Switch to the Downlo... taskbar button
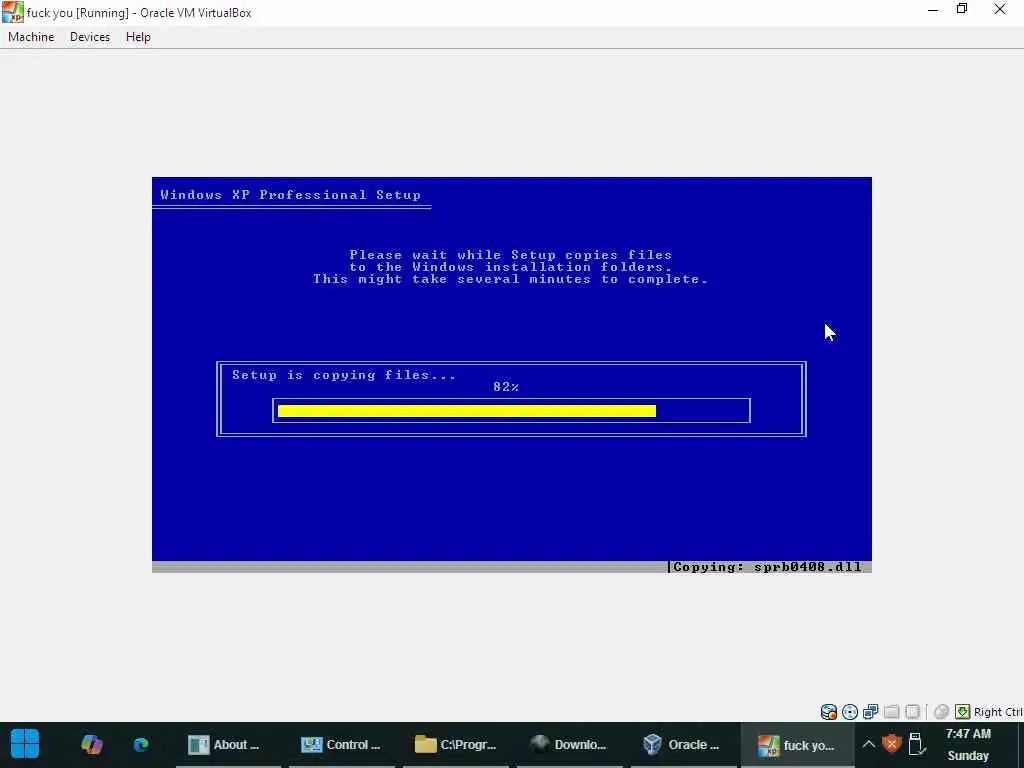 [569, 744]
